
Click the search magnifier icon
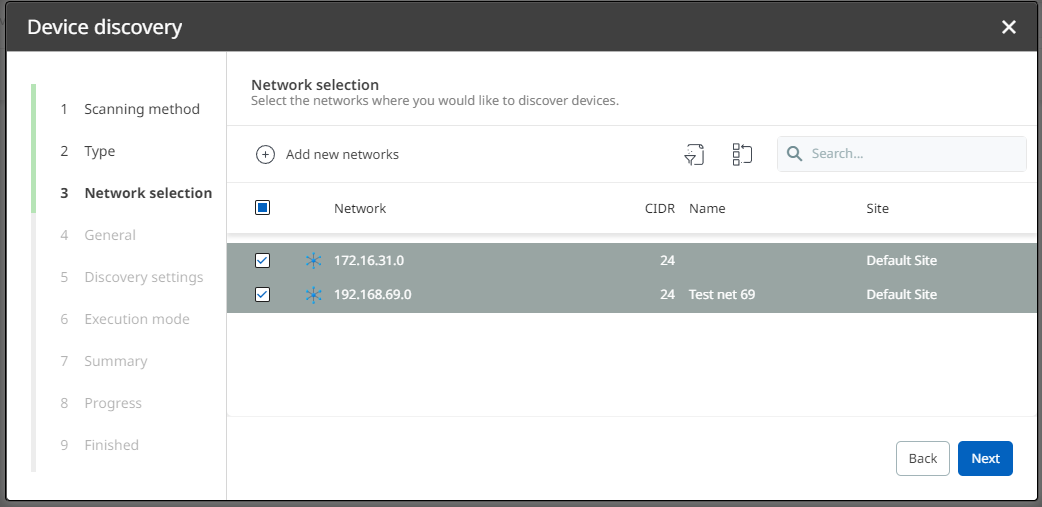(x=795, y=154)
